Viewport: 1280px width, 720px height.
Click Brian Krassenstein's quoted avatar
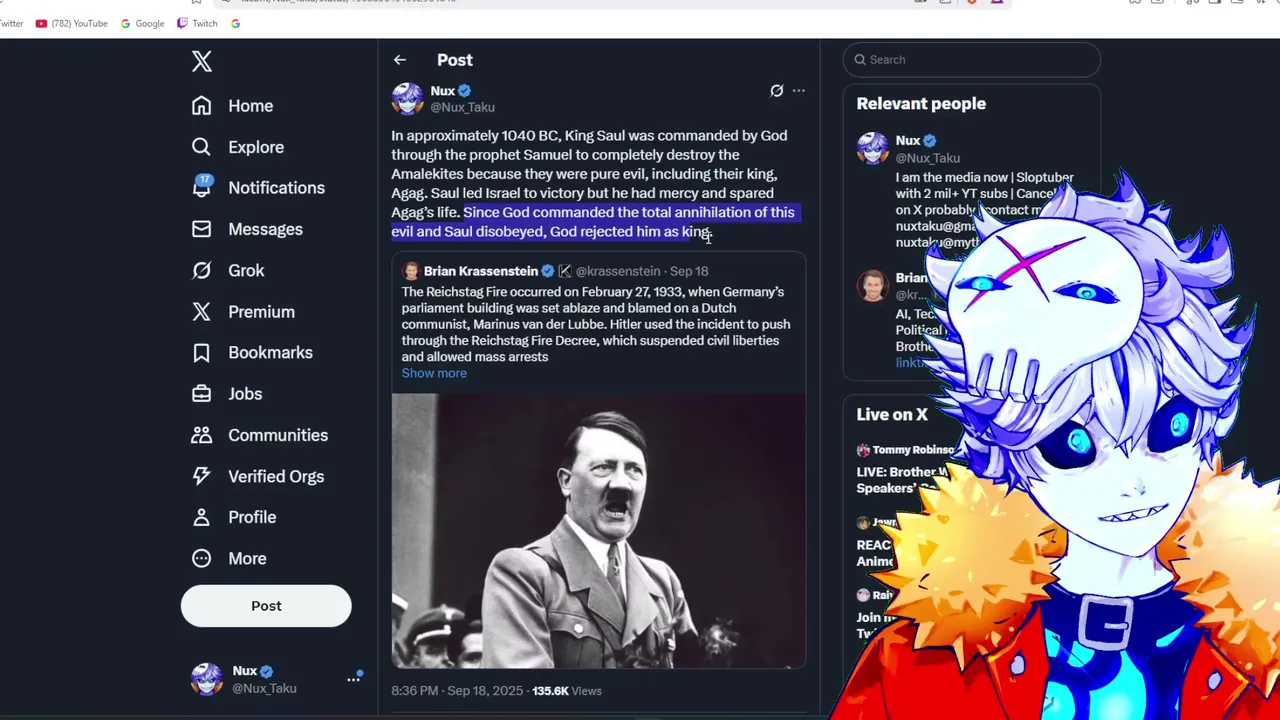click(411, 271)
